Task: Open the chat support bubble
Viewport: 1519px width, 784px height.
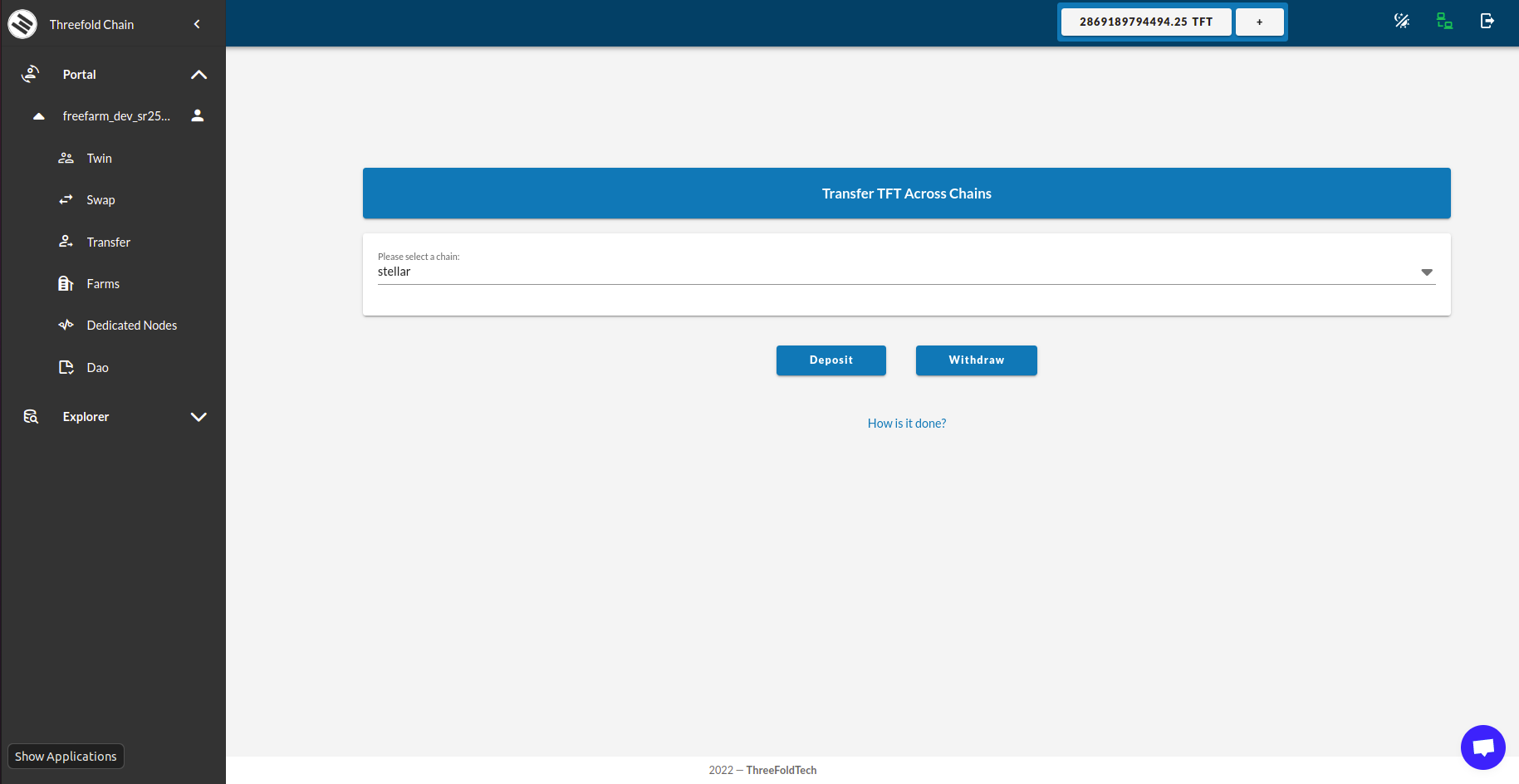Action: pyautogui.click(x=1482, y=747)
